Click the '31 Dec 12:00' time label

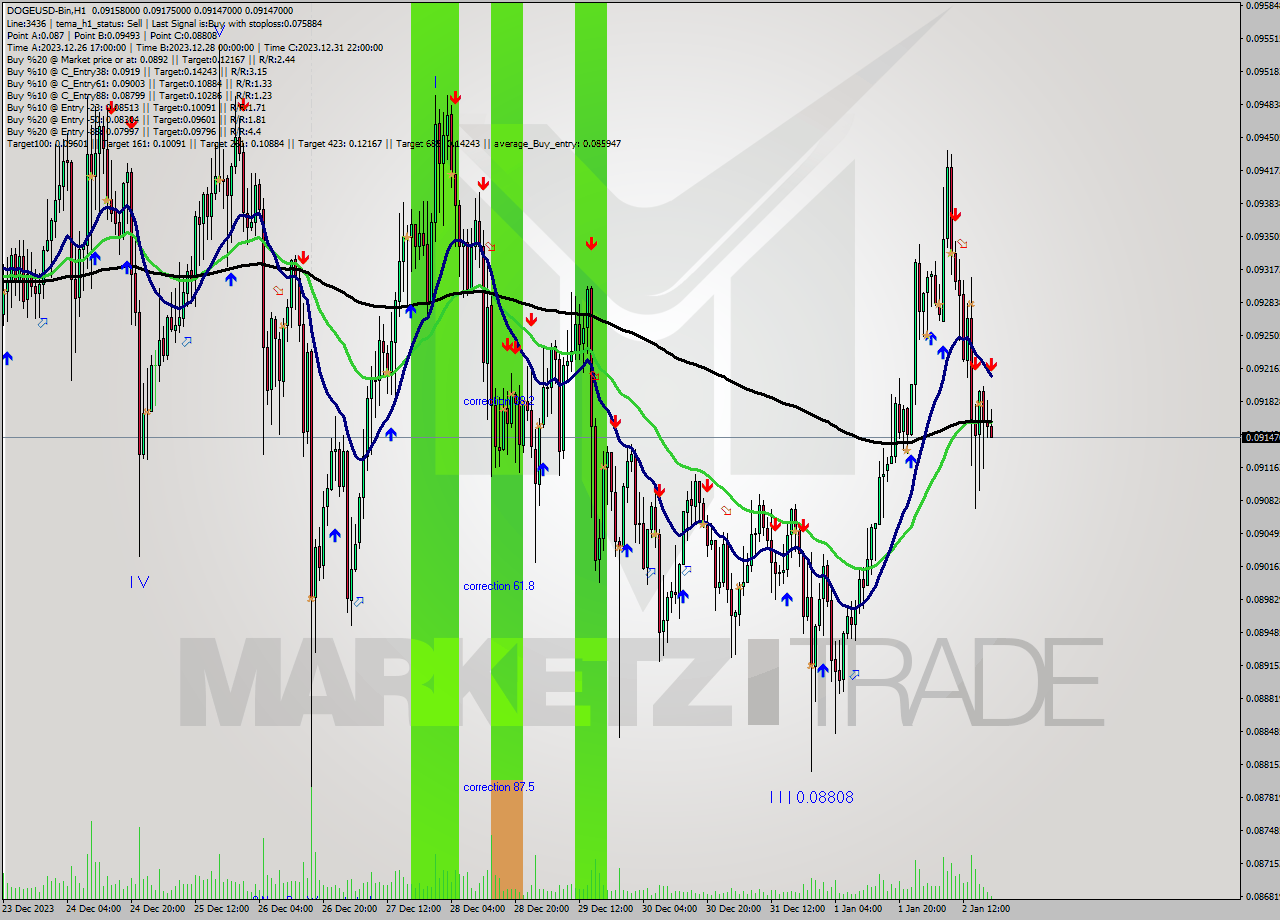coord(797,909)
